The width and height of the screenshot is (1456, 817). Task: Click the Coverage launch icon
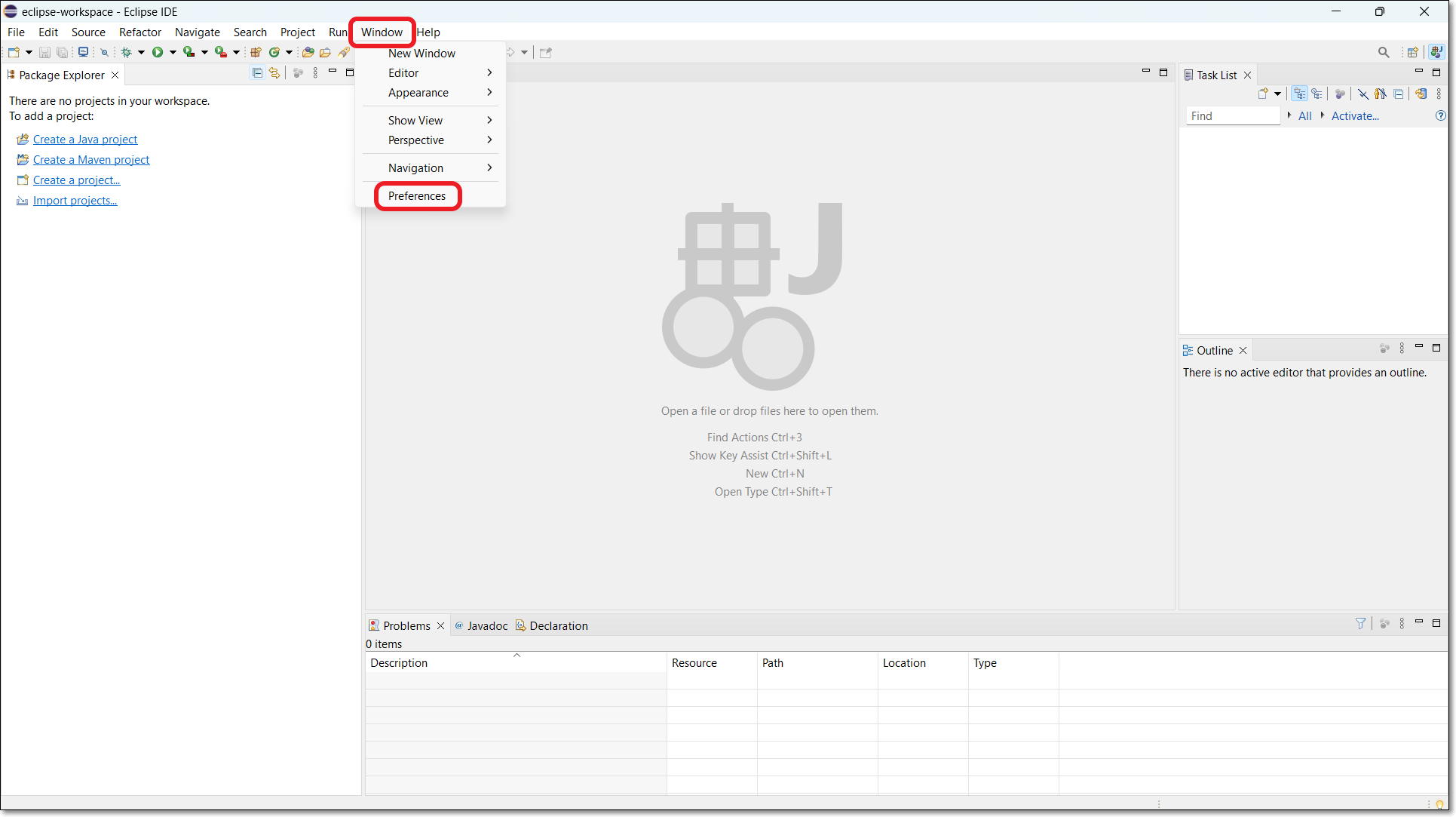tap(189, 52)
